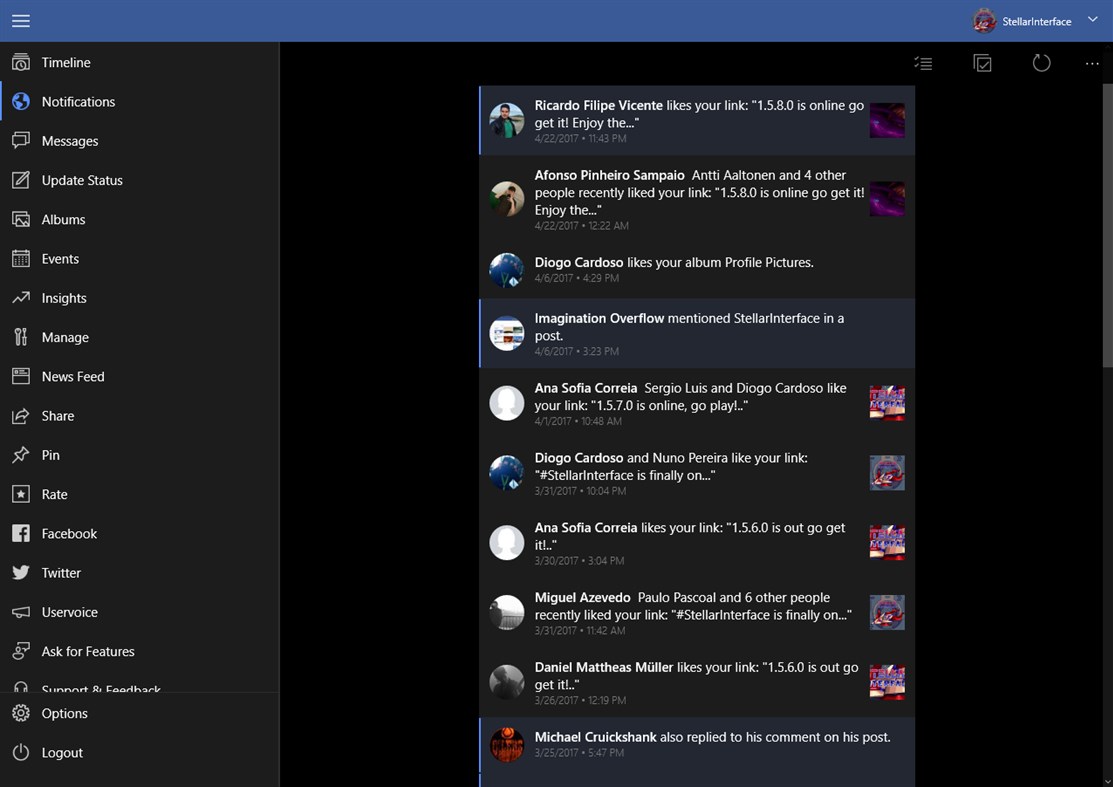Screen dimensions: 1113x787
Task: Open Facebook from the sidebar
Action: click(x=66, y=533)
